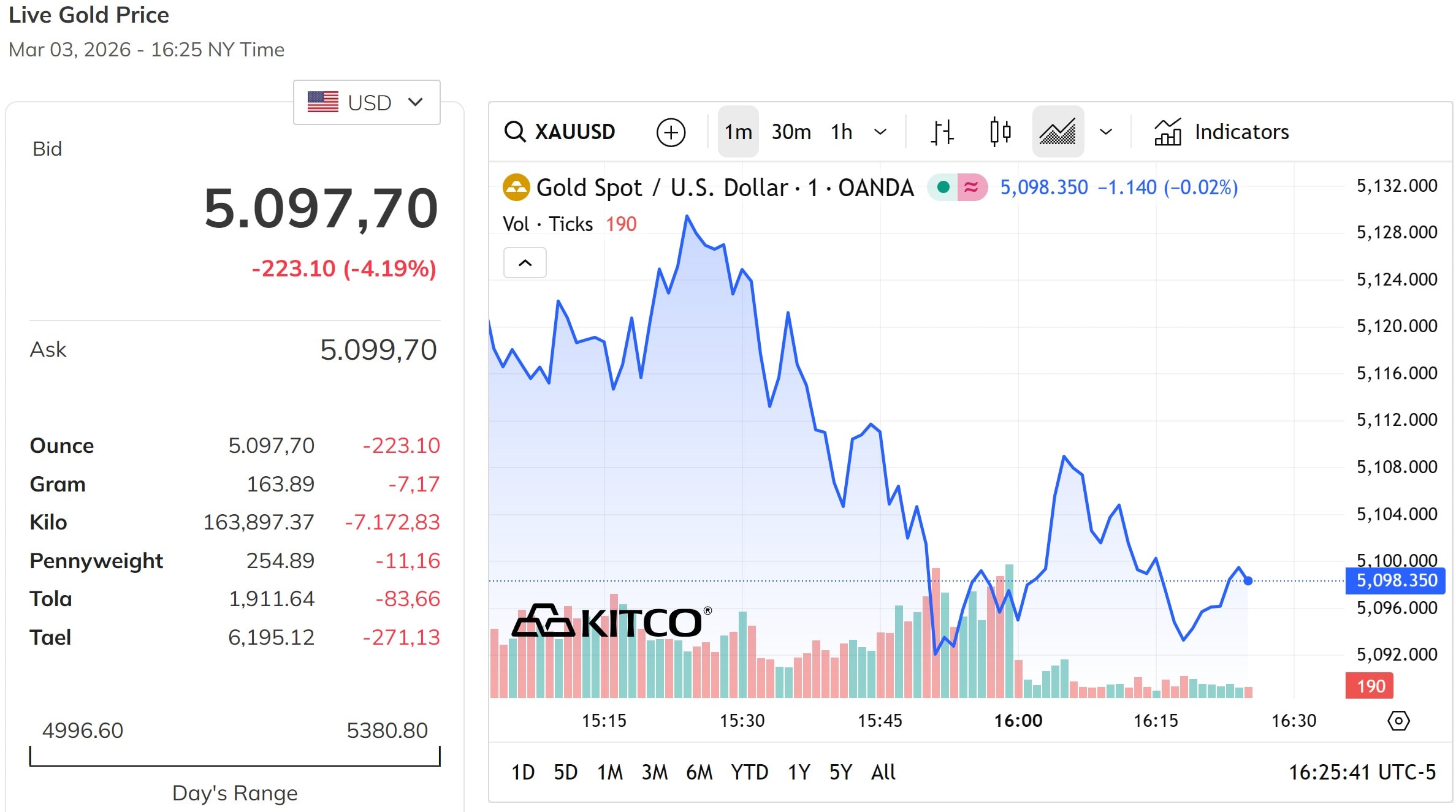Toggle the pink data mode indicator
Image resolution: width=1456 pixels, height=812 pixels.
click(x=972, y=188)
